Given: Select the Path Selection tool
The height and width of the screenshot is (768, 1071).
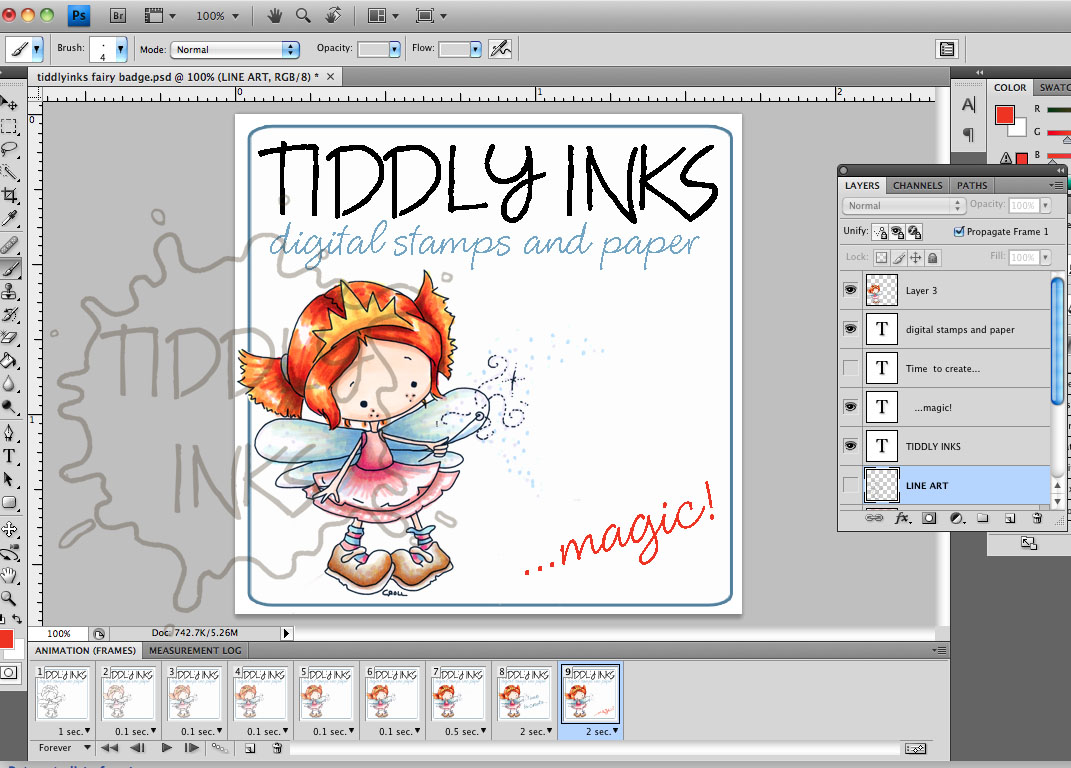Looking at the screenshot, I should [x=9, y=479].
